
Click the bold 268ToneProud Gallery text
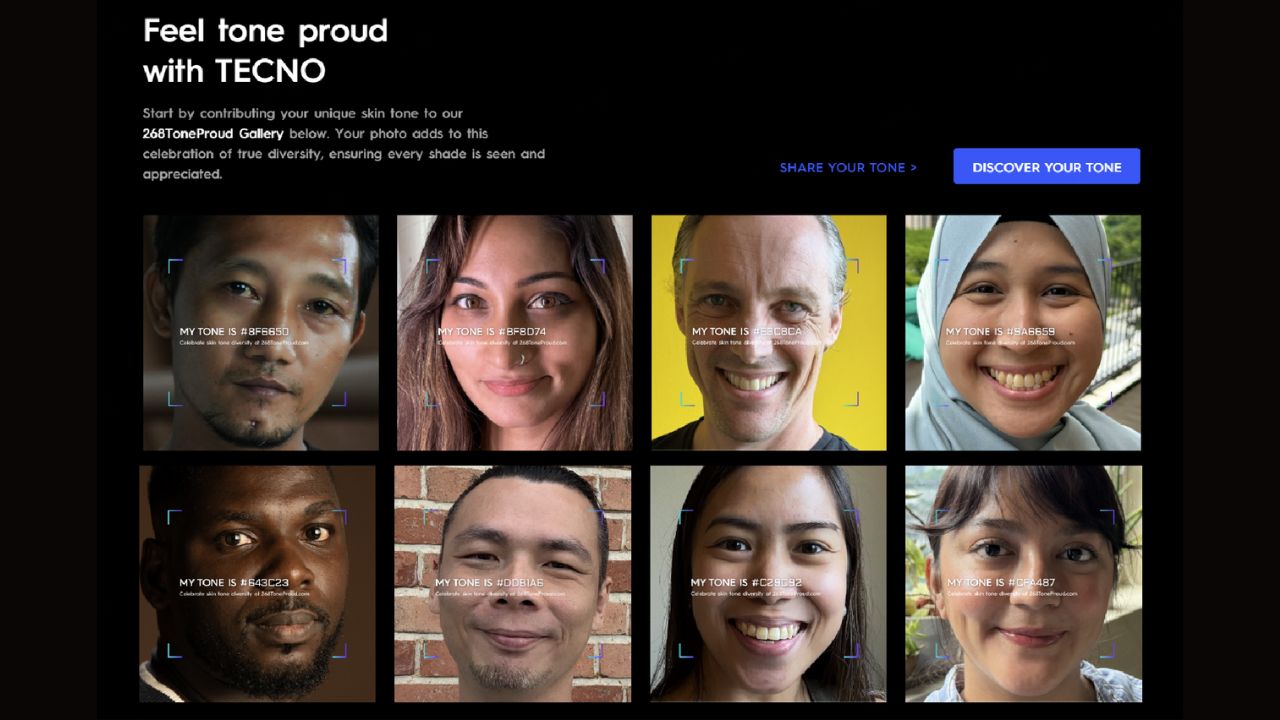213,133
